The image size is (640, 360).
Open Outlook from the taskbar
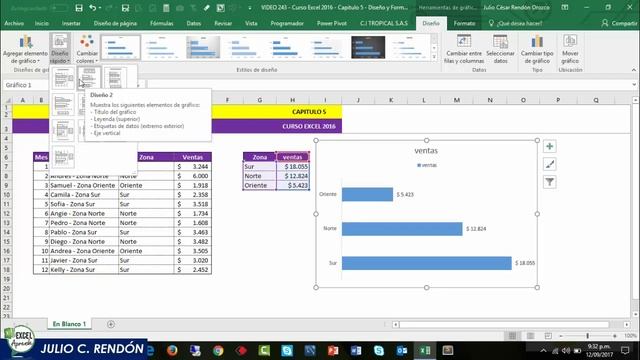(402, 350)
